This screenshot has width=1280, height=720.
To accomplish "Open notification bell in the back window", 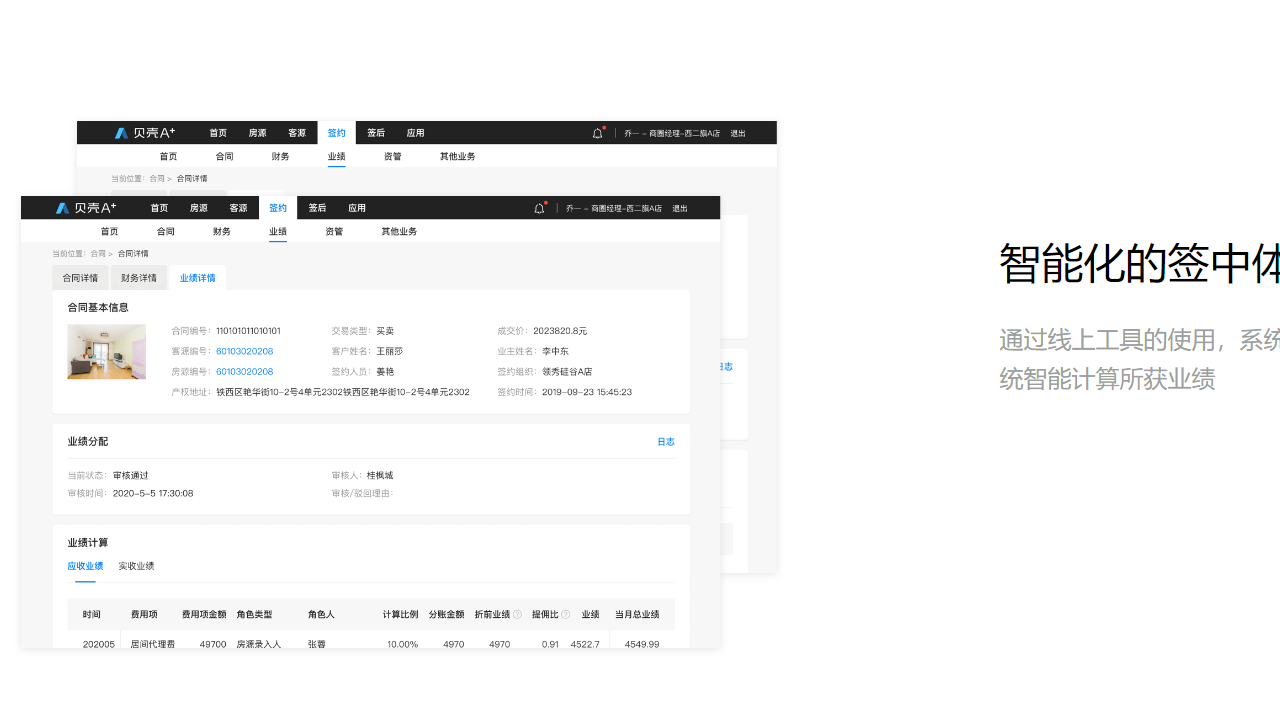I will (x=598, y=133).
